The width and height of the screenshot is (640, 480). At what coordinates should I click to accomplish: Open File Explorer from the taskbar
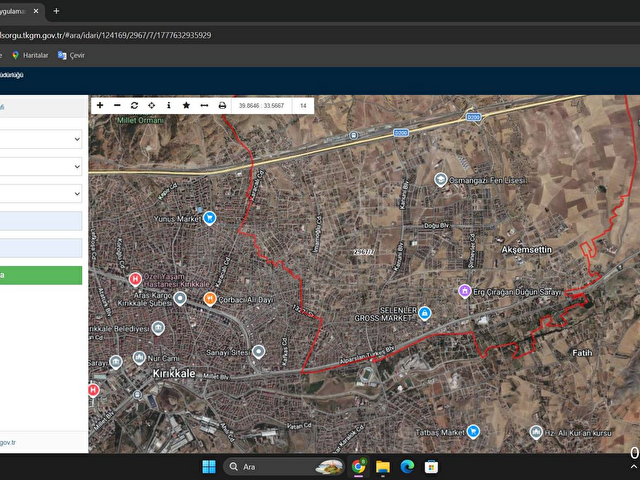tap(383, 467)
